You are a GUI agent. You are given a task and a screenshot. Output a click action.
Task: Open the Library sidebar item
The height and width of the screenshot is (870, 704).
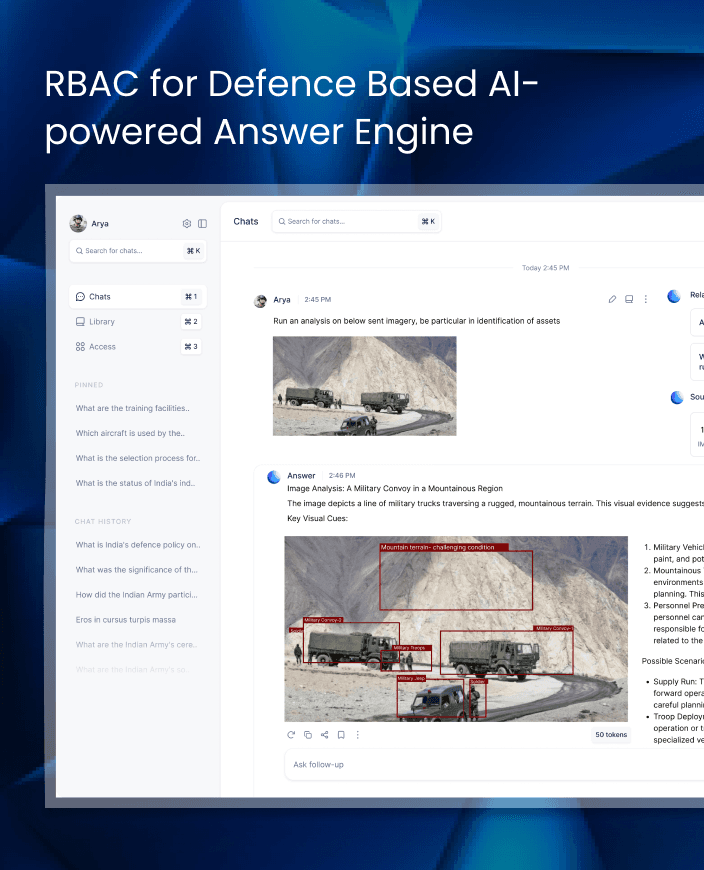click(x=138, y=322)
